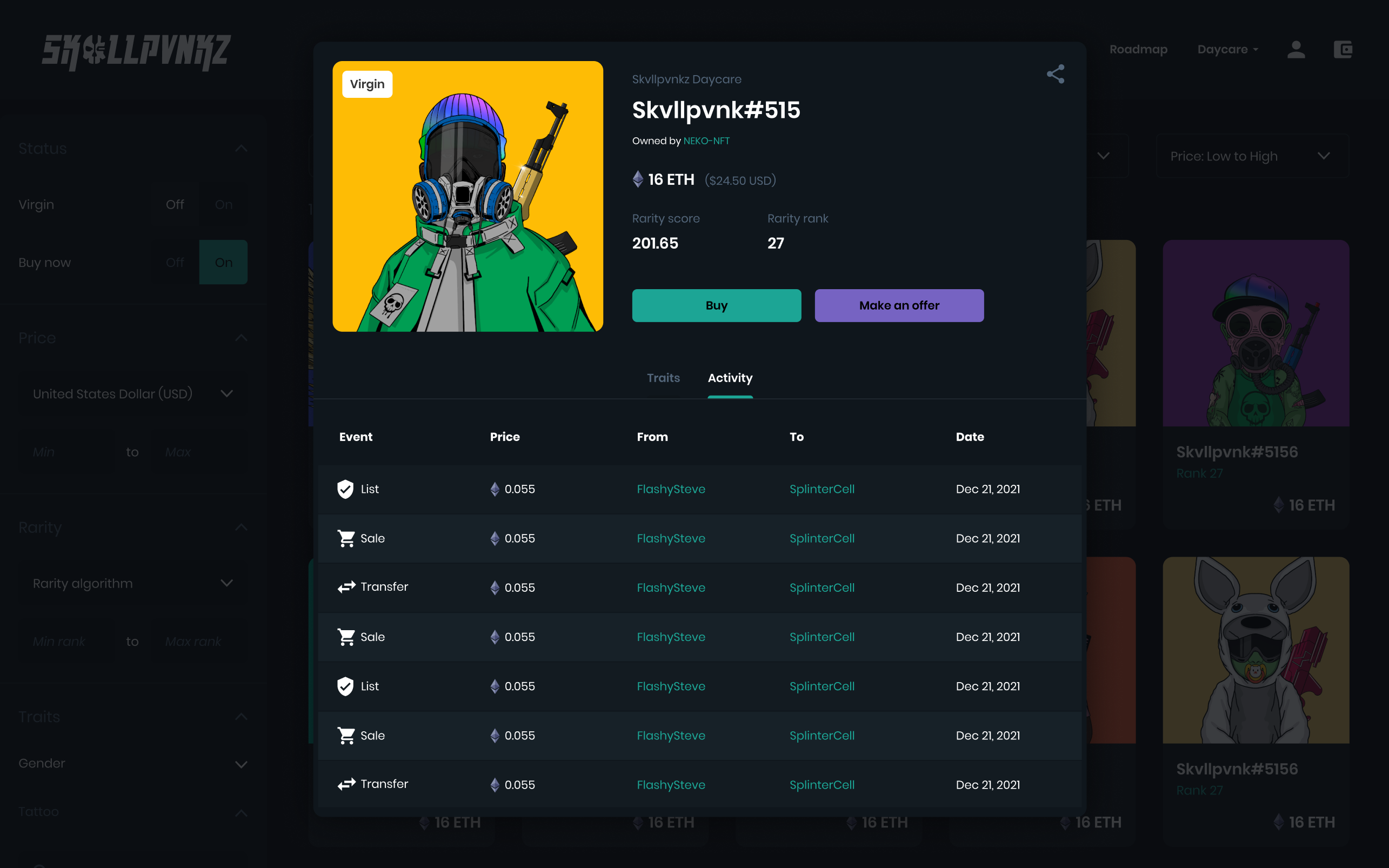1389x868 pixels.
Task: Turn Buy now filter Off
Action: point(175,262)
